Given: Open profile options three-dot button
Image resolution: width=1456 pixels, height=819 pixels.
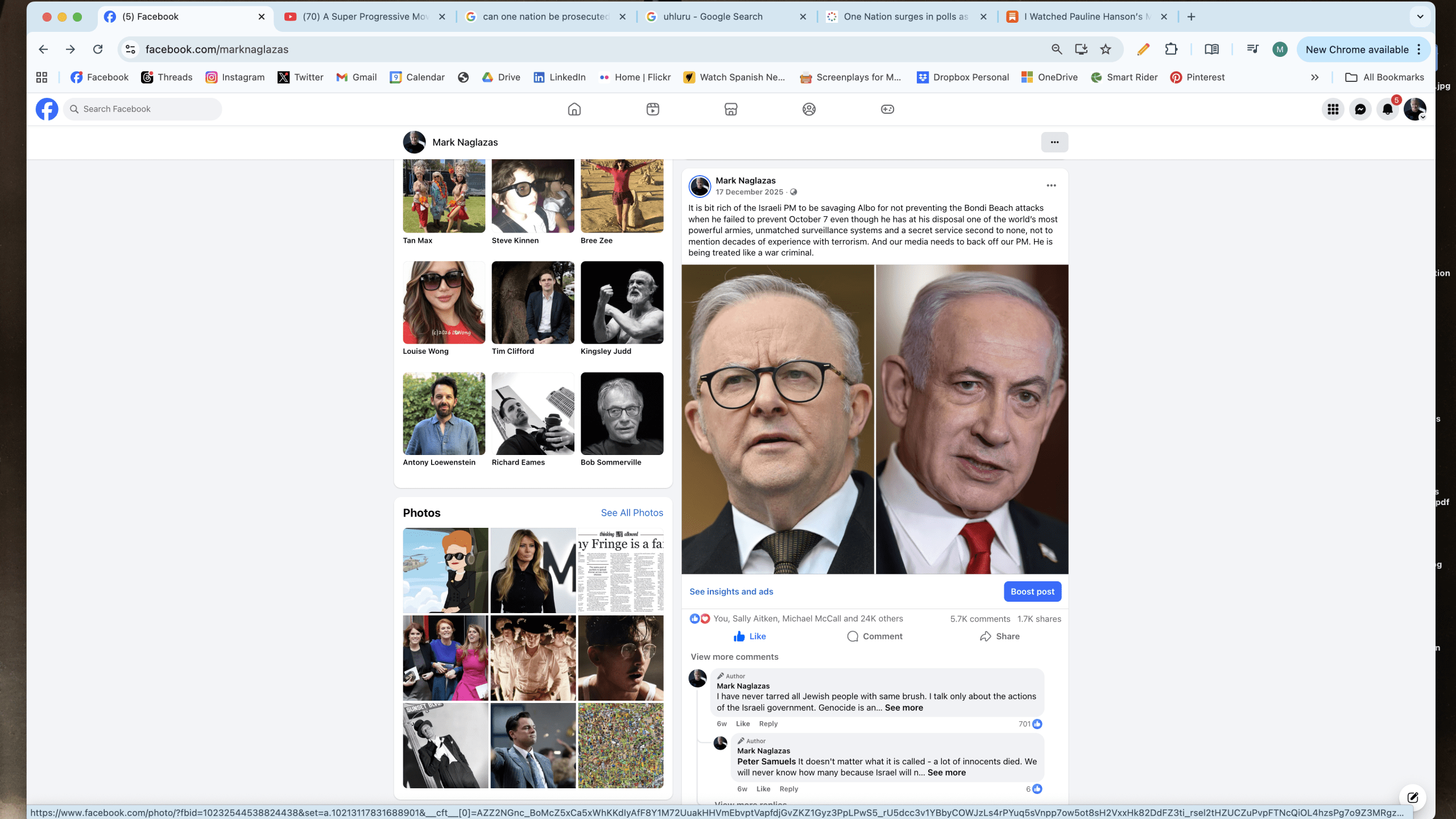Looking at the screenshot, I should tap(1054, 142).
